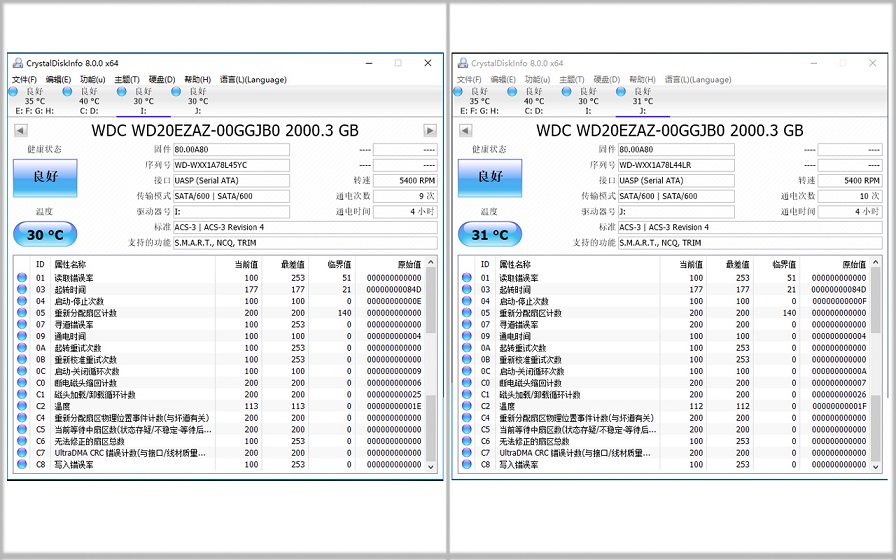
Task: Click status icon for 04 启动-停止次数 right window
Action: pyautogui.click(x=467, y=301)
